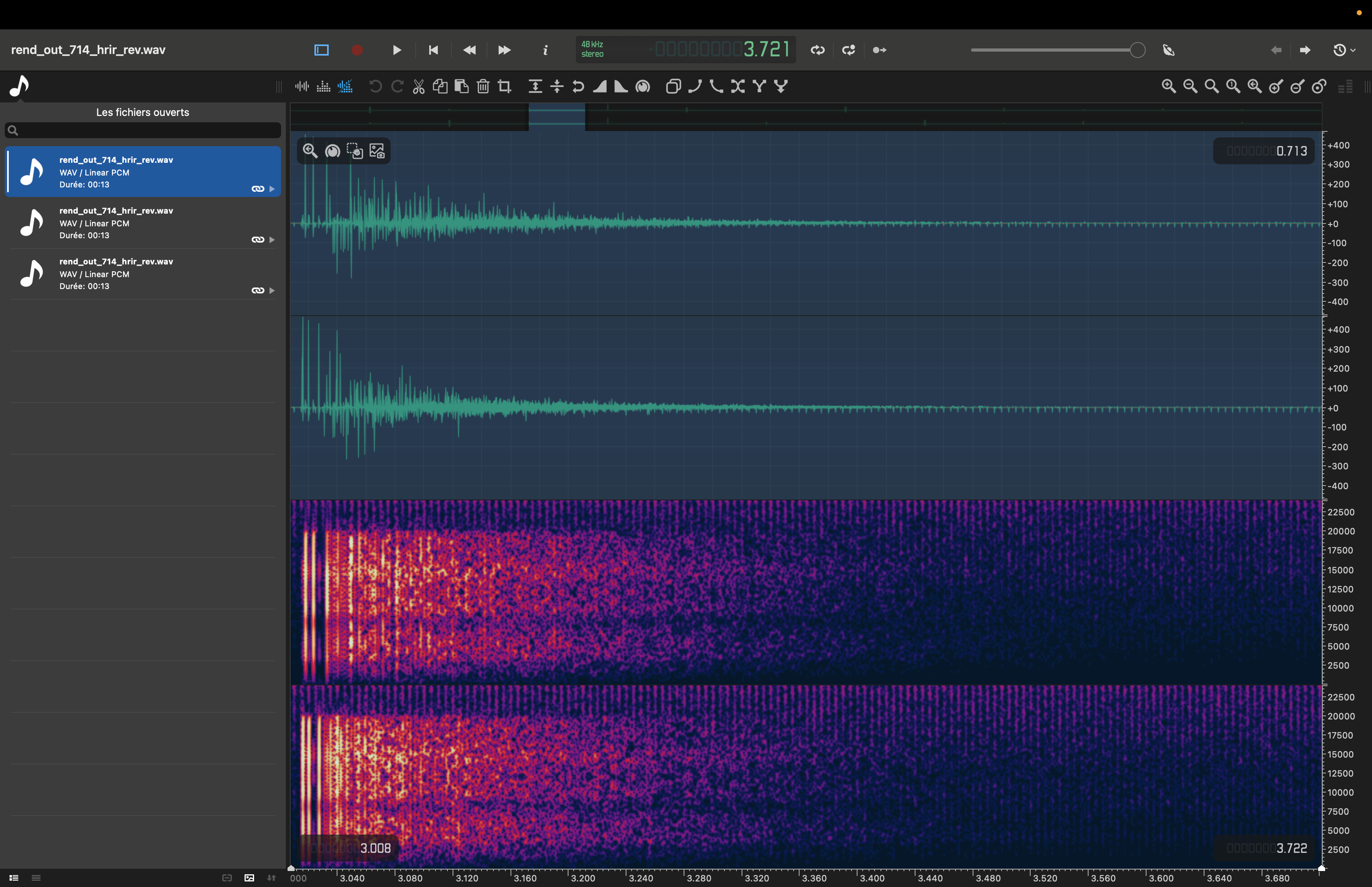Toggle loop playback button
Viewport: 1372px width, 887px height.
817,50
